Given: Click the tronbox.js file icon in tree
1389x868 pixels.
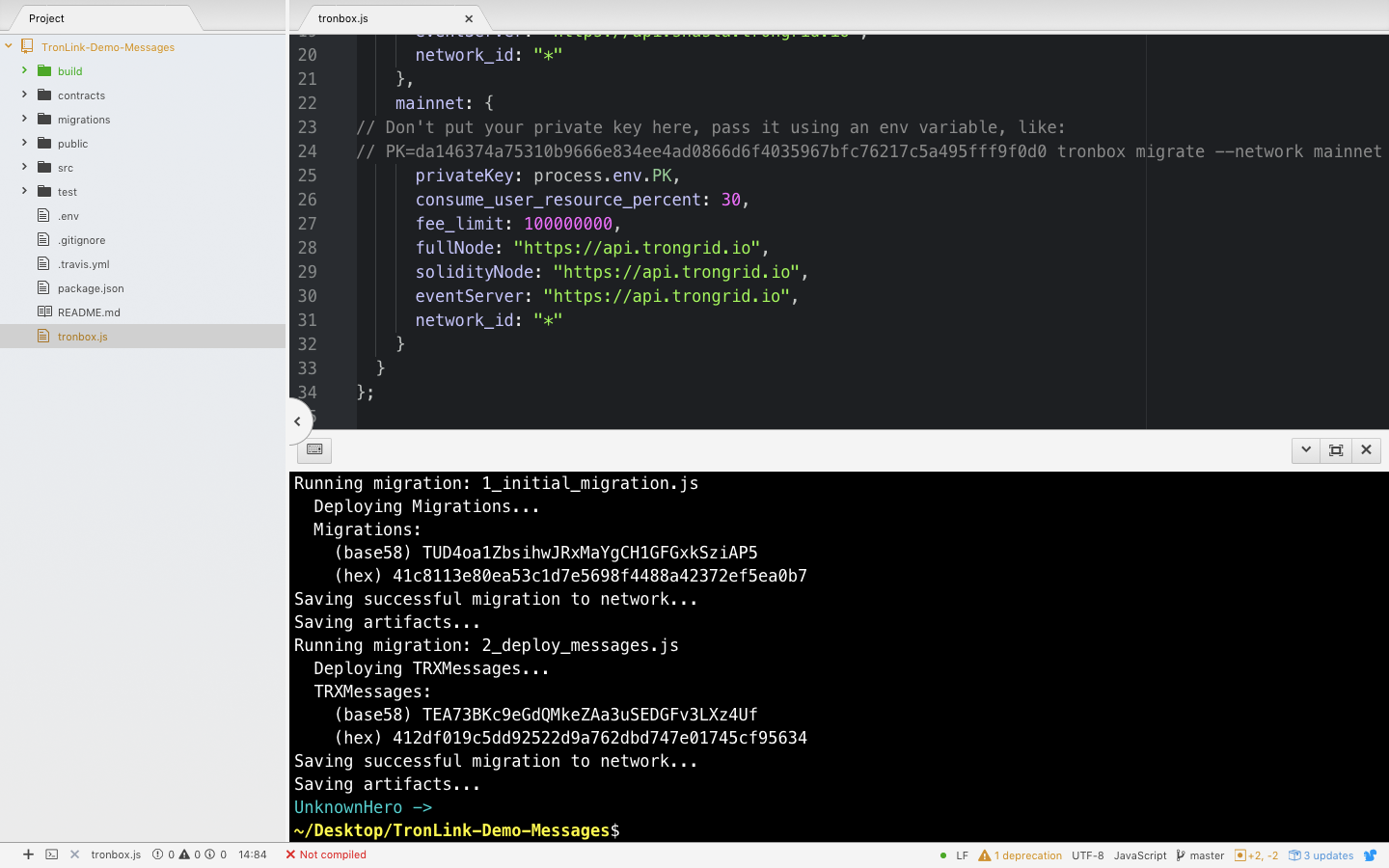Looking at the screenshot, I should (43, 336).
